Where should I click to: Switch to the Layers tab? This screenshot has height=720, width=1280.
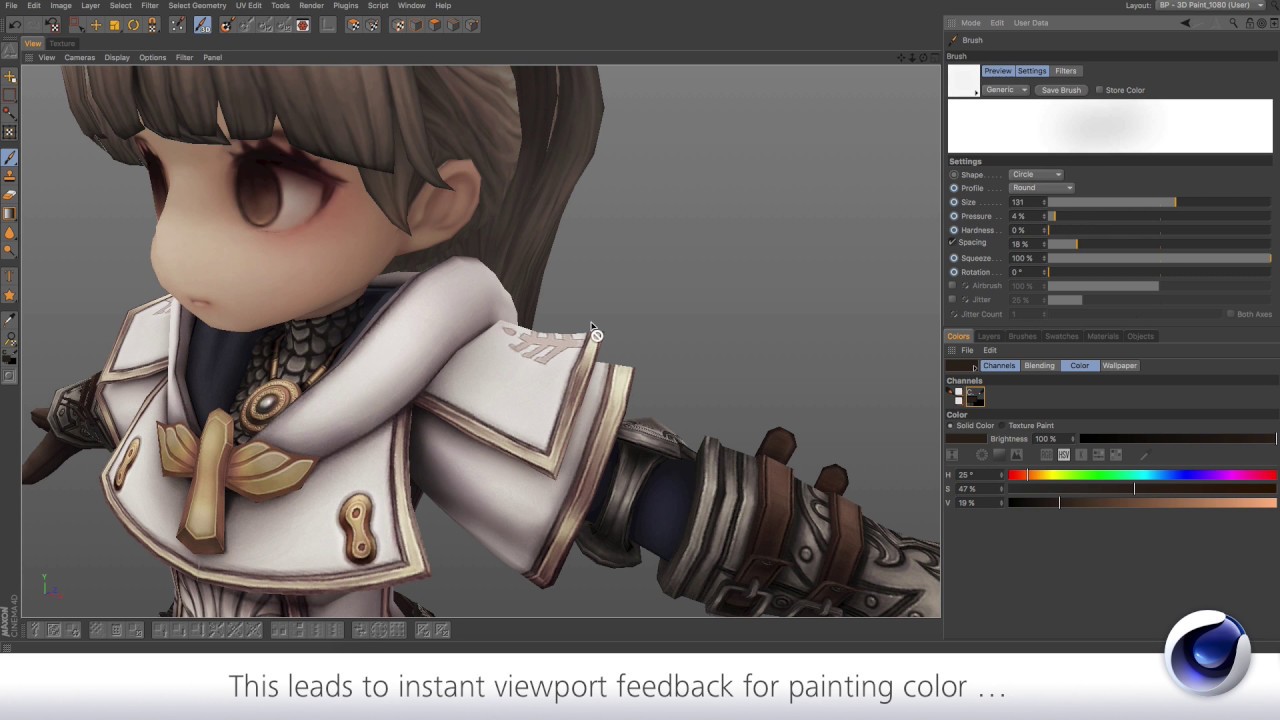coord(988,336)
